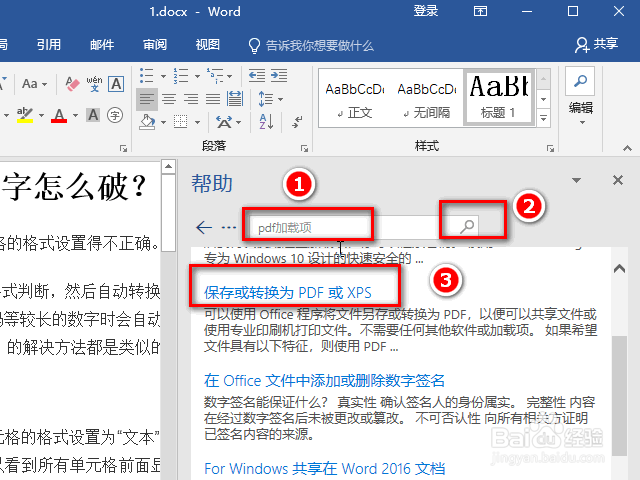Switch to the 视图 tab

pyautogui.click(x=208, y=44)
